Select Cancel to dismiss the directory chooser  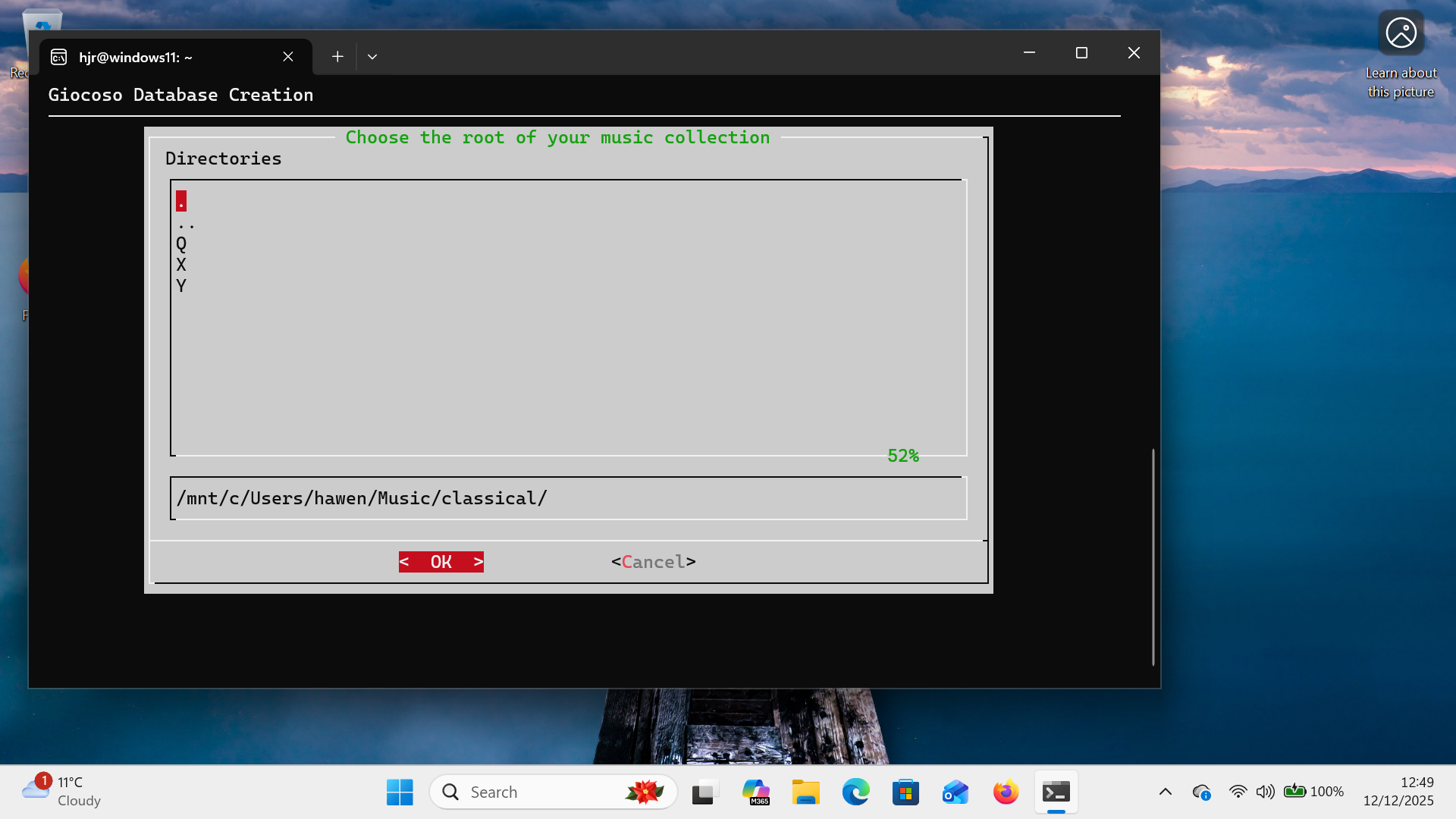pyautogui.click(x=652, y=561)
